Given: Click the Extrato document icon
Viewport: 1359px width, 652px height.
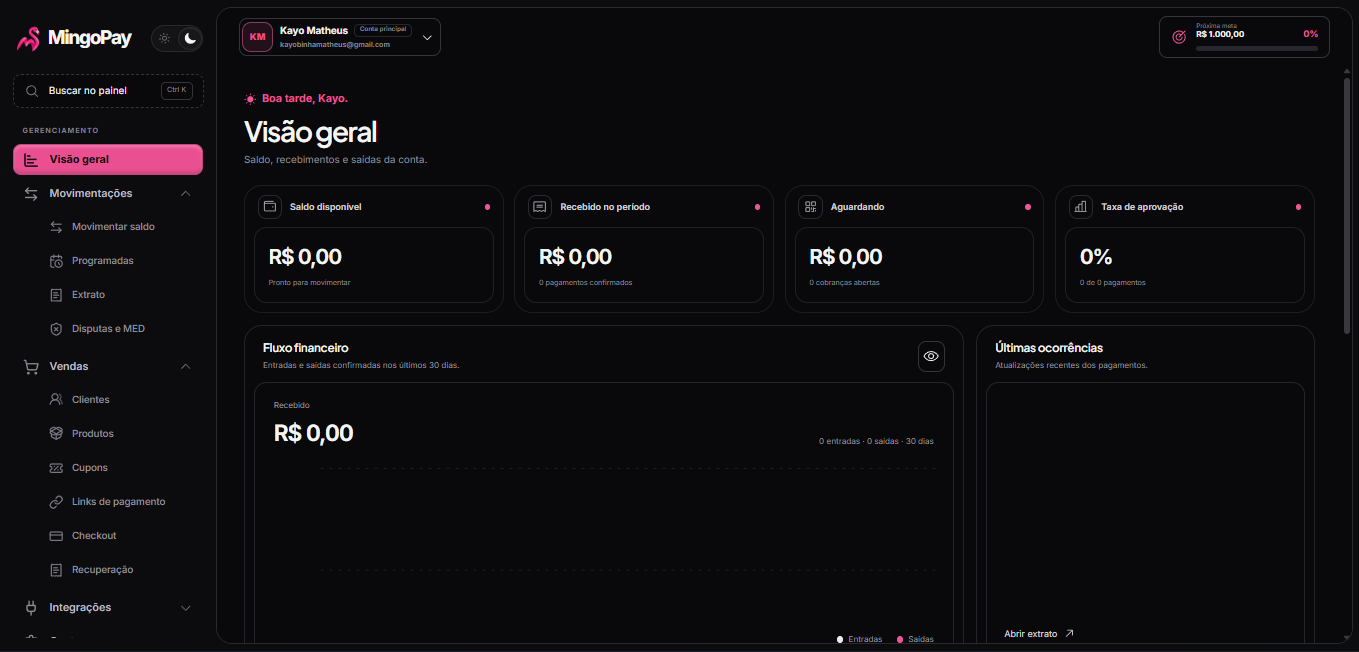Looking at the screenshot, I should pyautogui.click(x=56, y=295).
